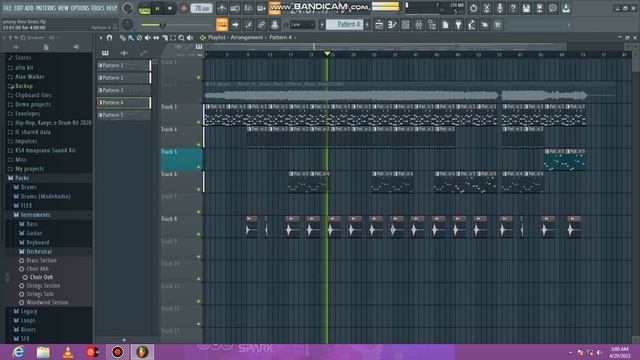
Task: Open the Mixer from main toolbar
Action: click(419, 25)
